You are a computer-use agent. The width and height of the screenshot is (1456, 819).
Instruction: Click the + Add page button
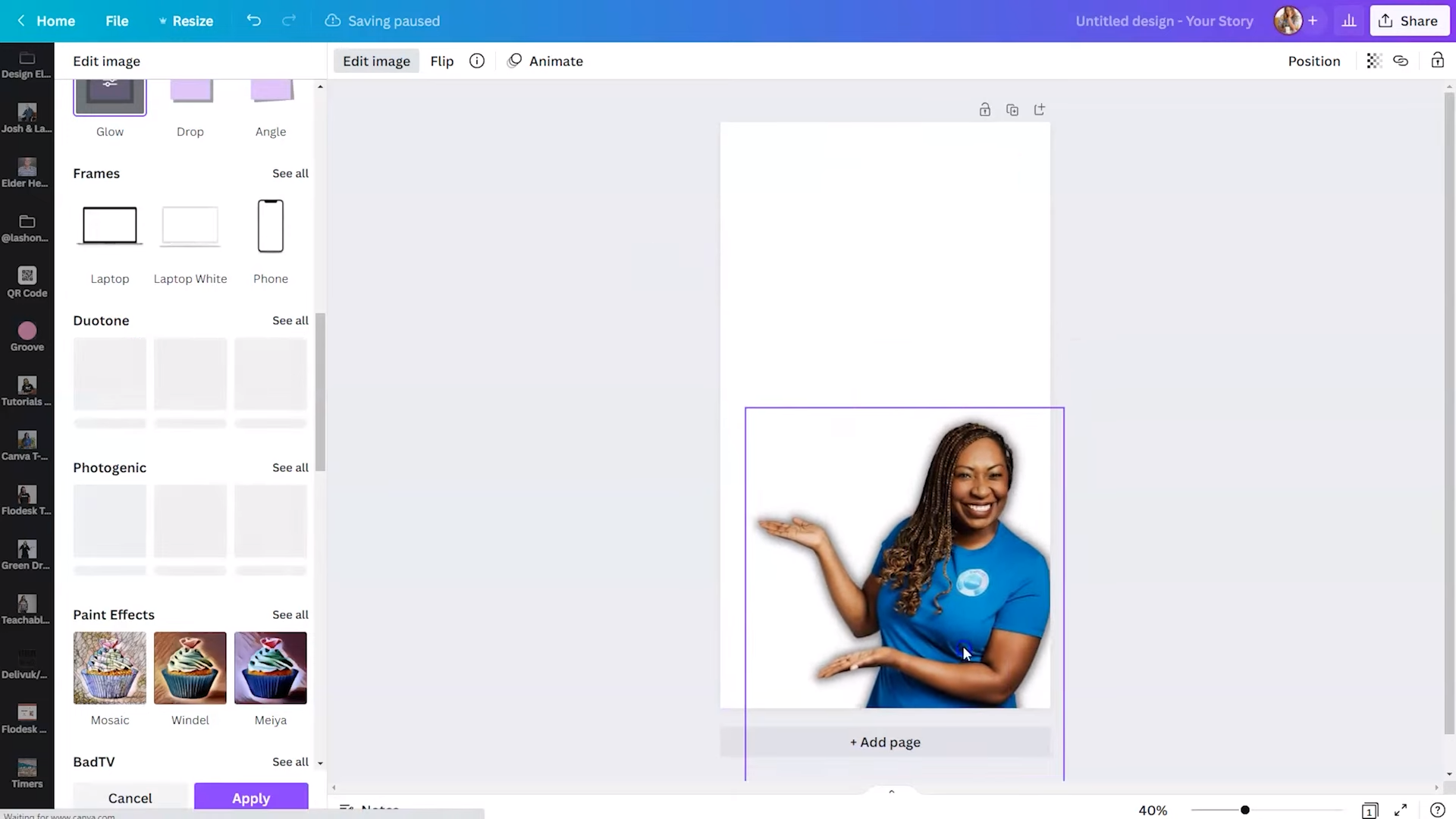[885, 742]
